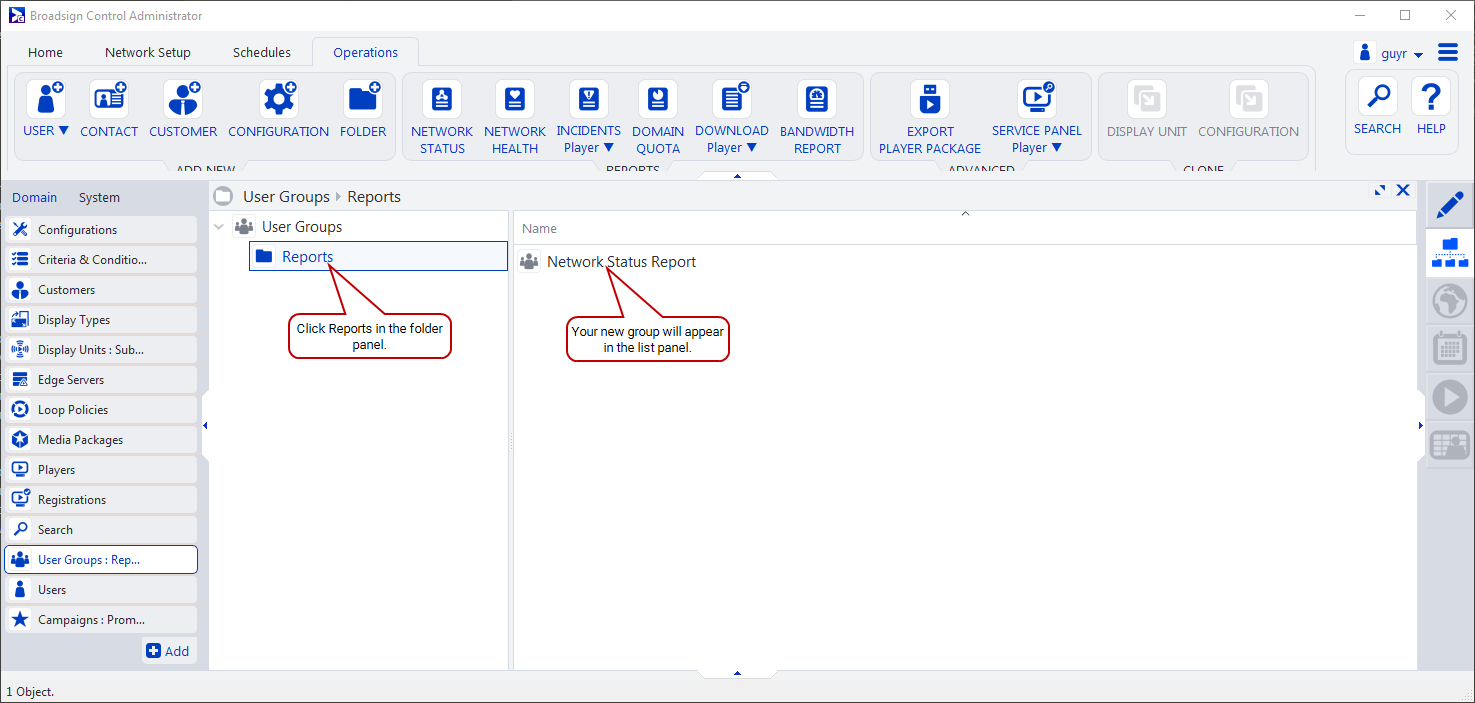This screenshot has height=703, width=1475.
Task: Close the User Groups panel with X
Action: click(1403, 190)
